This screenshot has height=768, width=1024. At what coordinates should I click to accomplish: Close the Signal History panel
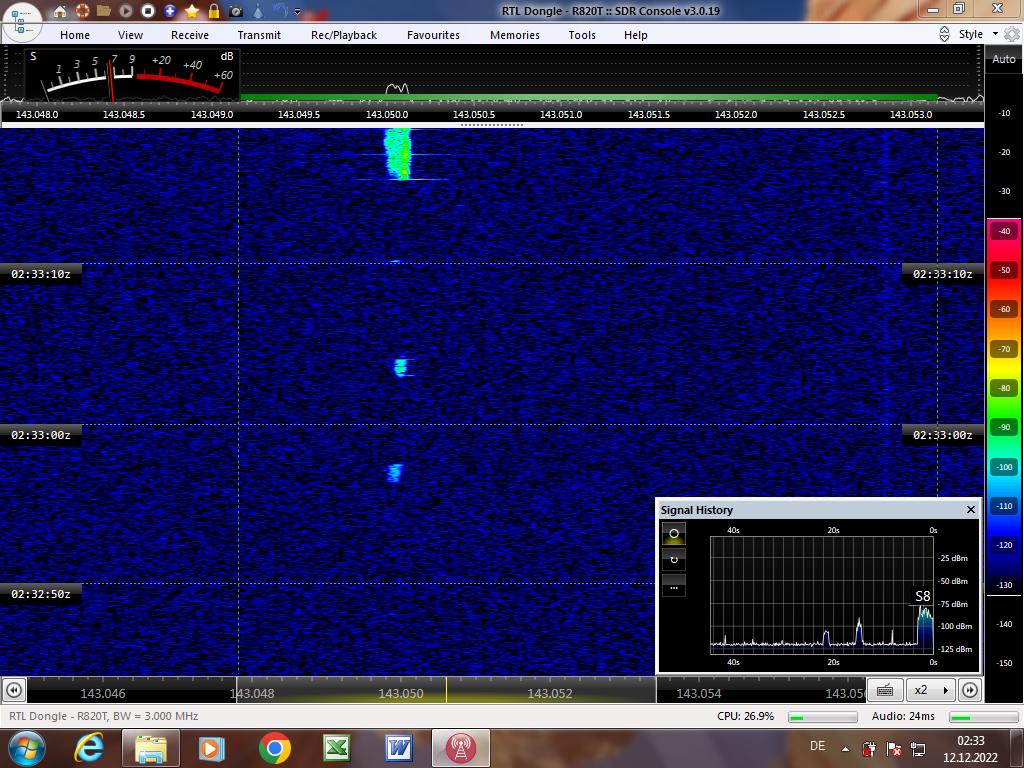970,509
